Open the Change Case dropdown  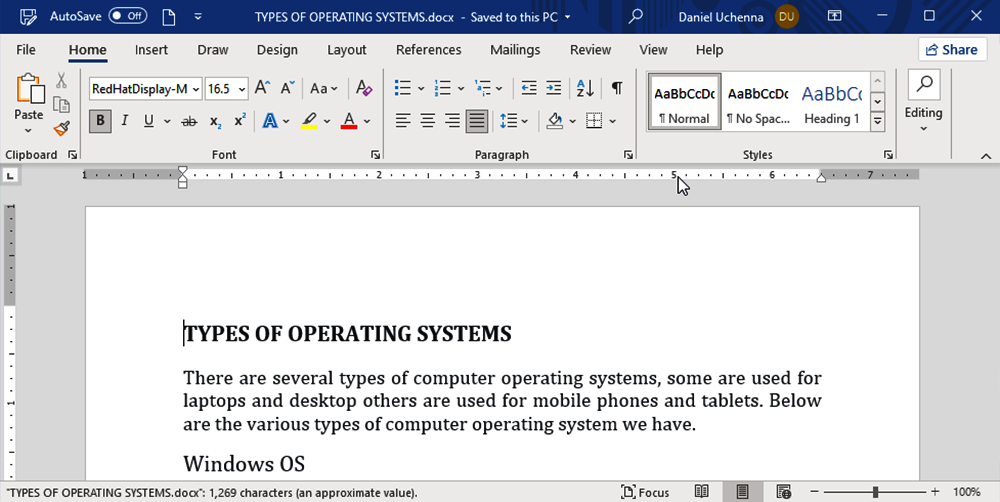(324, 89)
